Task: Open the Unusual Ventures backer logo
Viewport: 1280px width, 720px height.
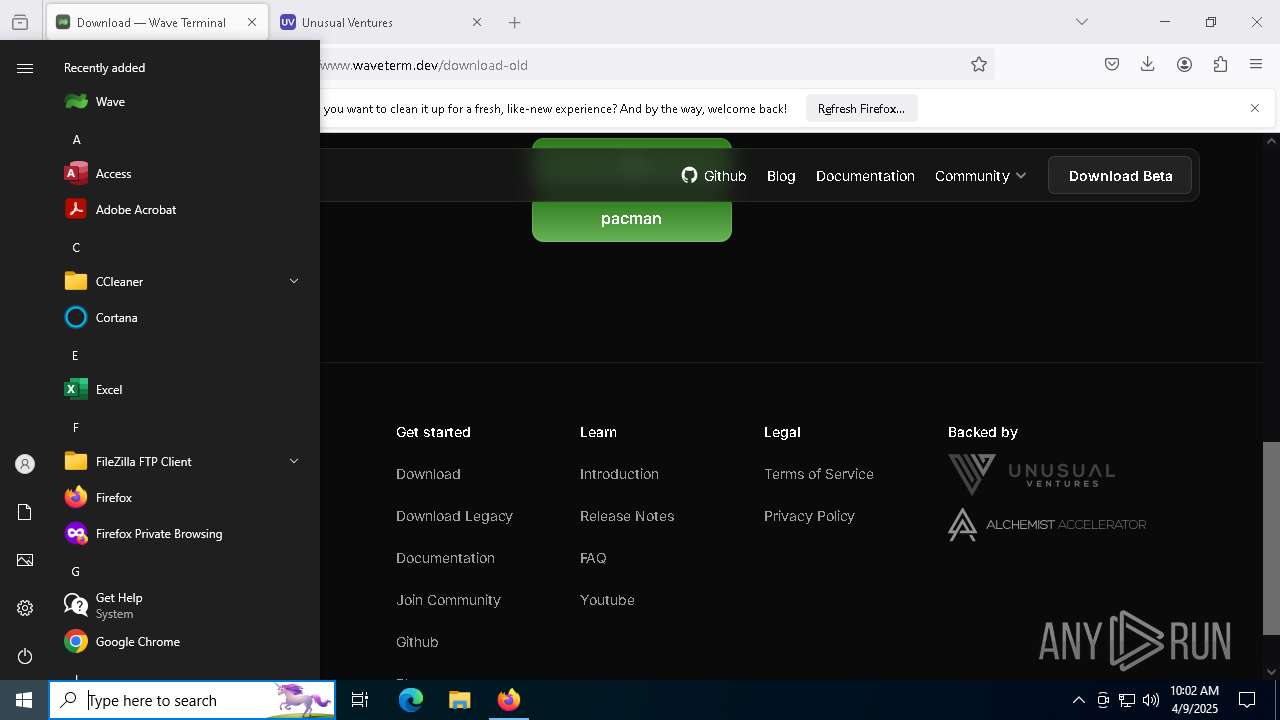Action: click(x=1031, y=475)
